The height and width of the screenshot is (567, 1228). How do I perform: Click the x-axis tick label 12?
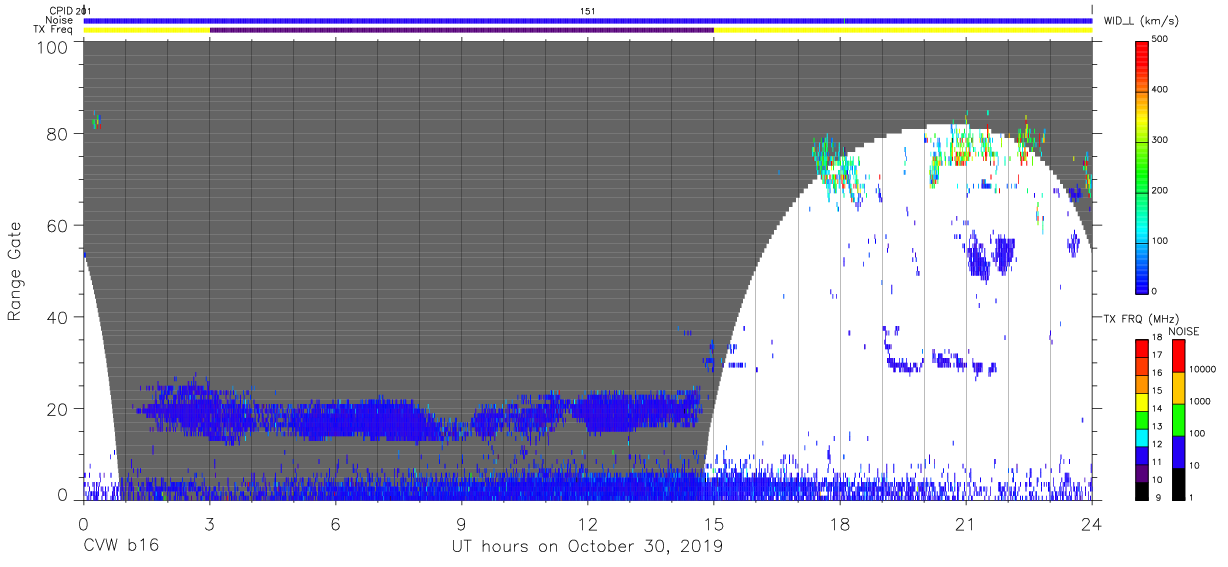pyautogui.click(x=587, y=524)
